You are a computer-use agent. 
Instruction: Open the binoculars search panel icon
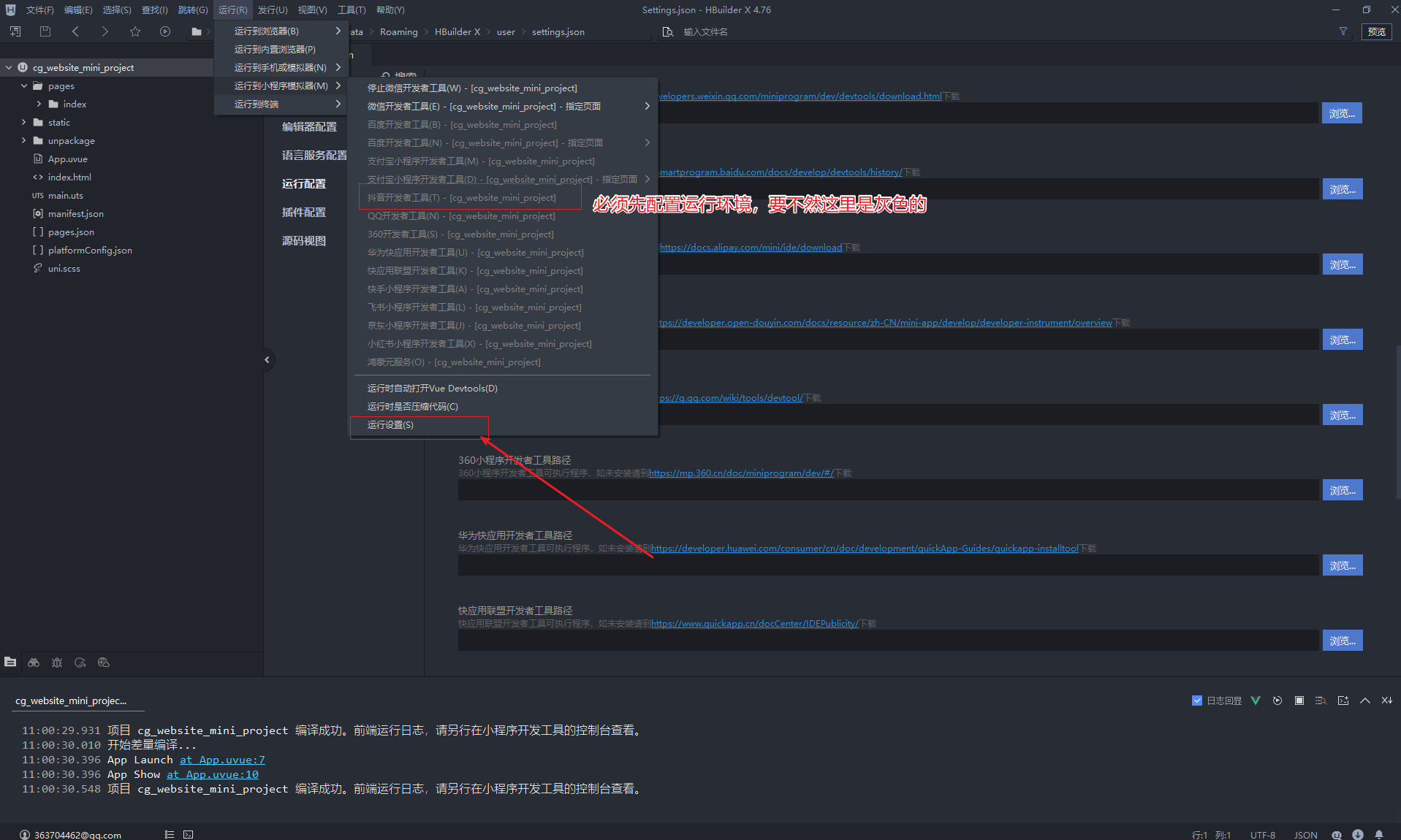click(x=34, y=663)
